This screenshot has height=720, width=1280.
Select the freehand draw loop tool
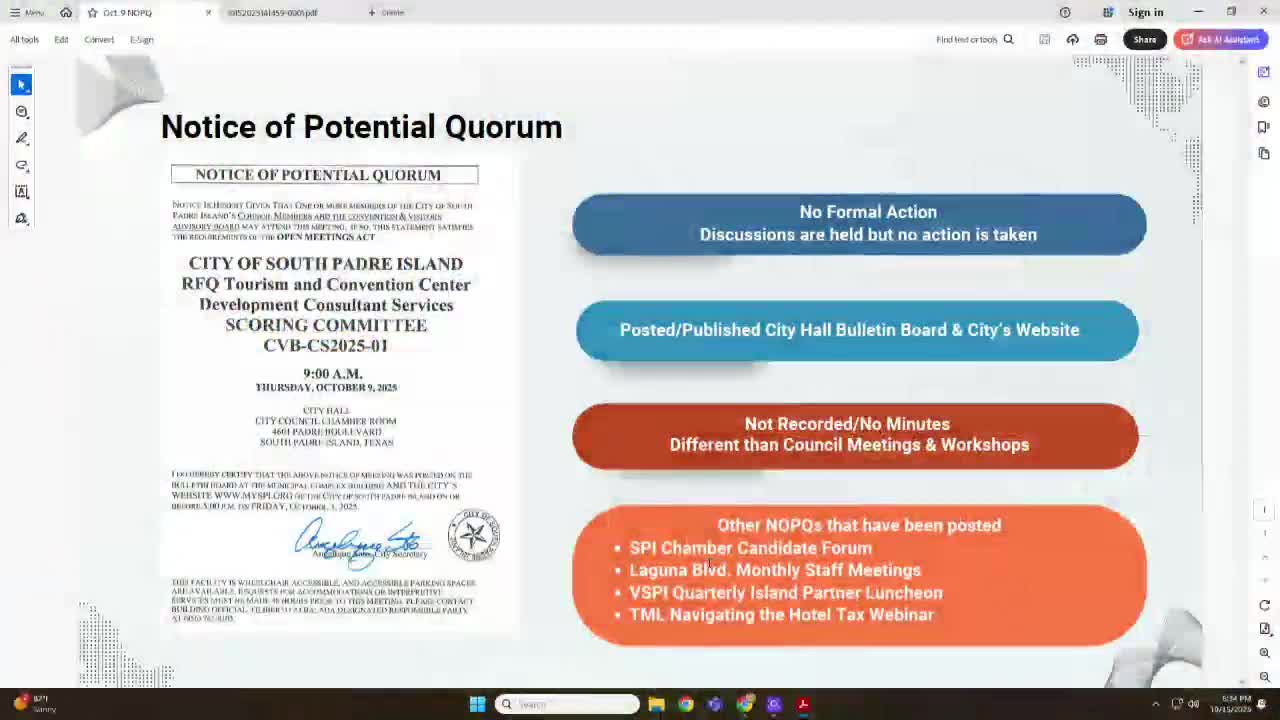tap(22, 166)
